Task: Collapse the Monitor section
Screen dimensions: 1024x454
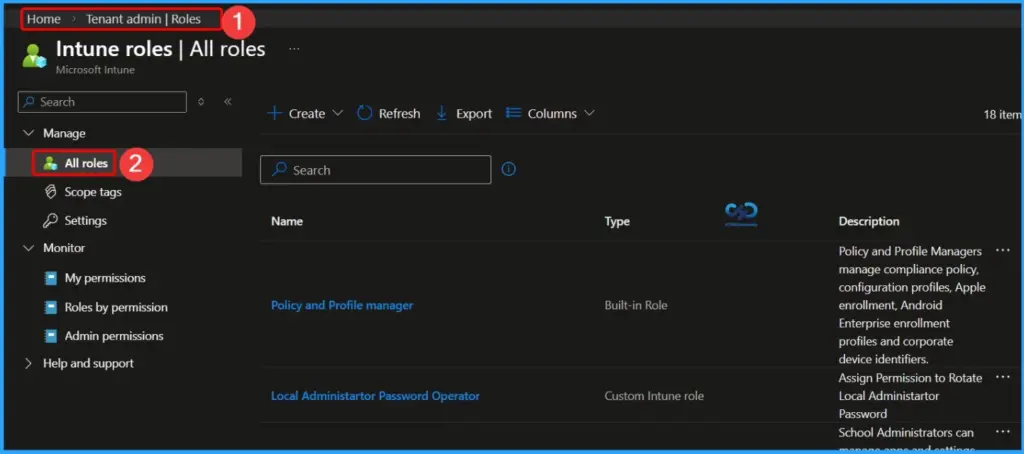Action: point(28,248)
